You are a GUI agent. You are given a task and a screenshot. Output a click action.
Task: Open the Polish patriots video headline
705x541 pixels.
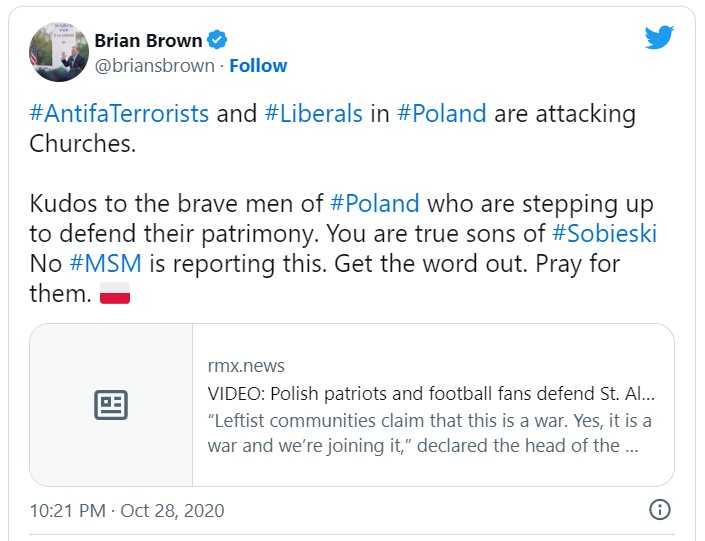431,393
